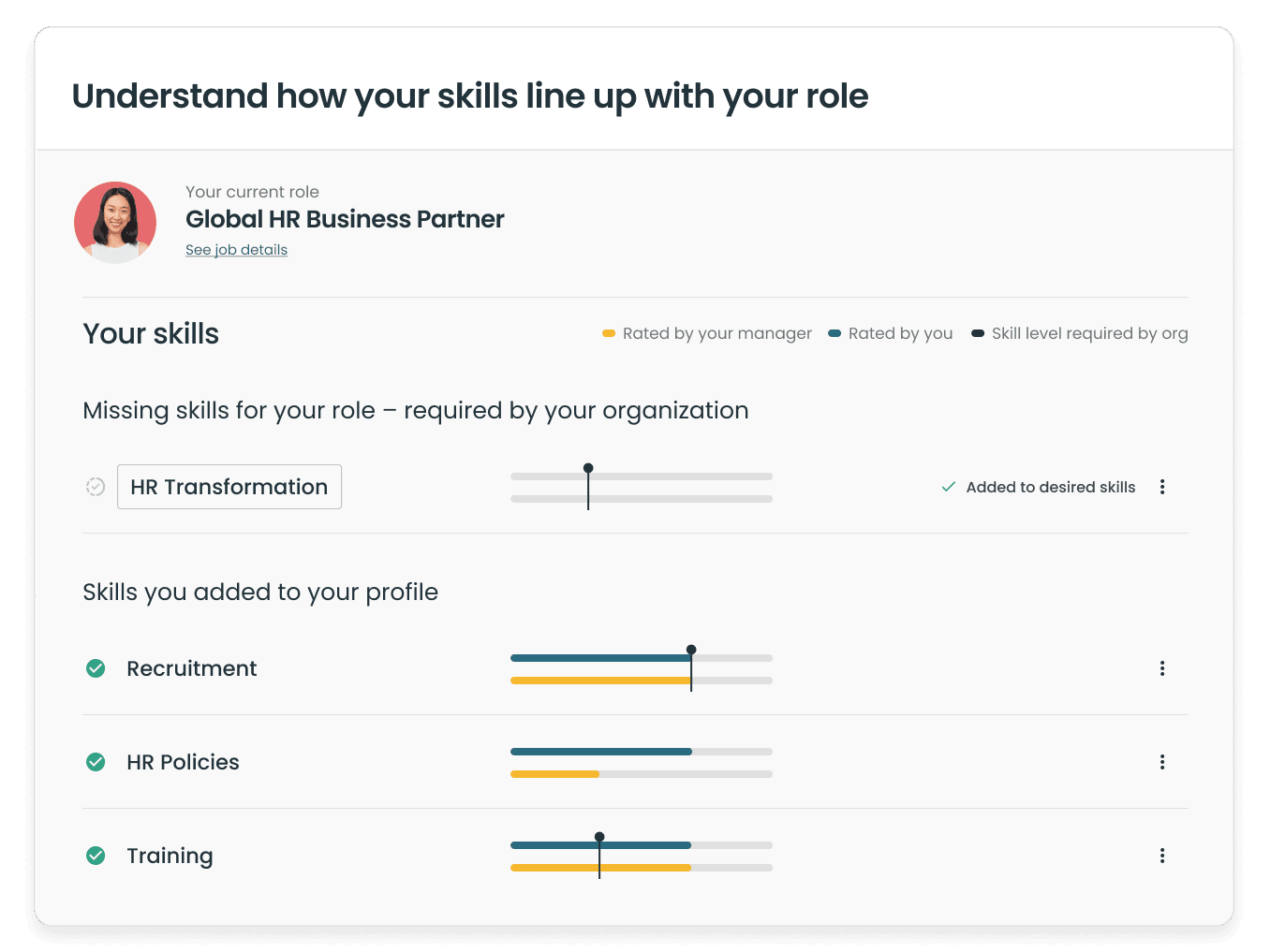Click the dashed circle icon beside HR Transformation

[x=96, y=487]
